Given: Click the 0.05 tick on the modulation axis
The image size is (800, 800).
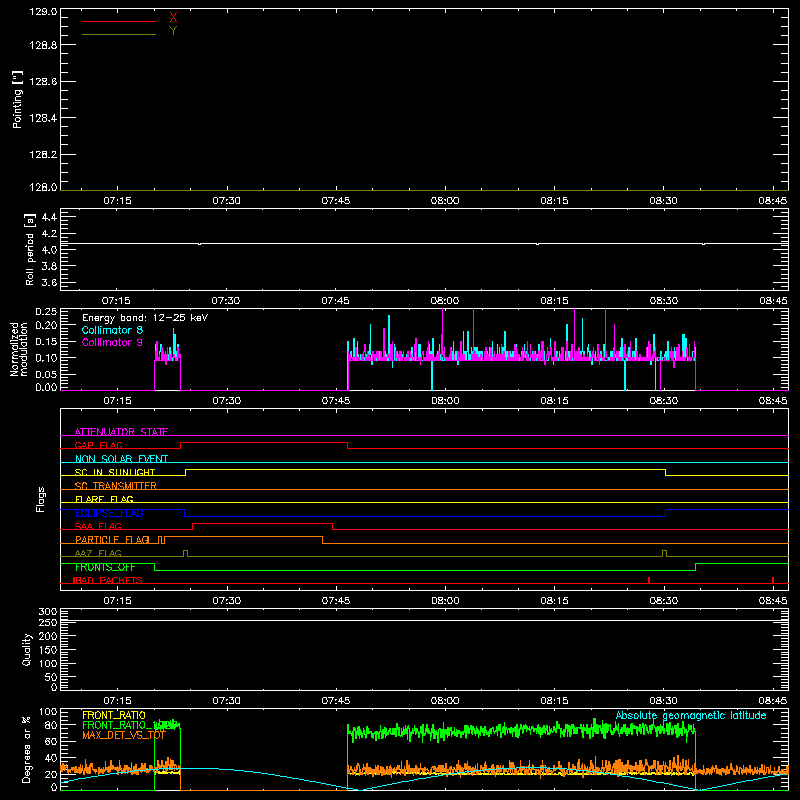Looking at the screenshot, I should [x=46, y=374].
